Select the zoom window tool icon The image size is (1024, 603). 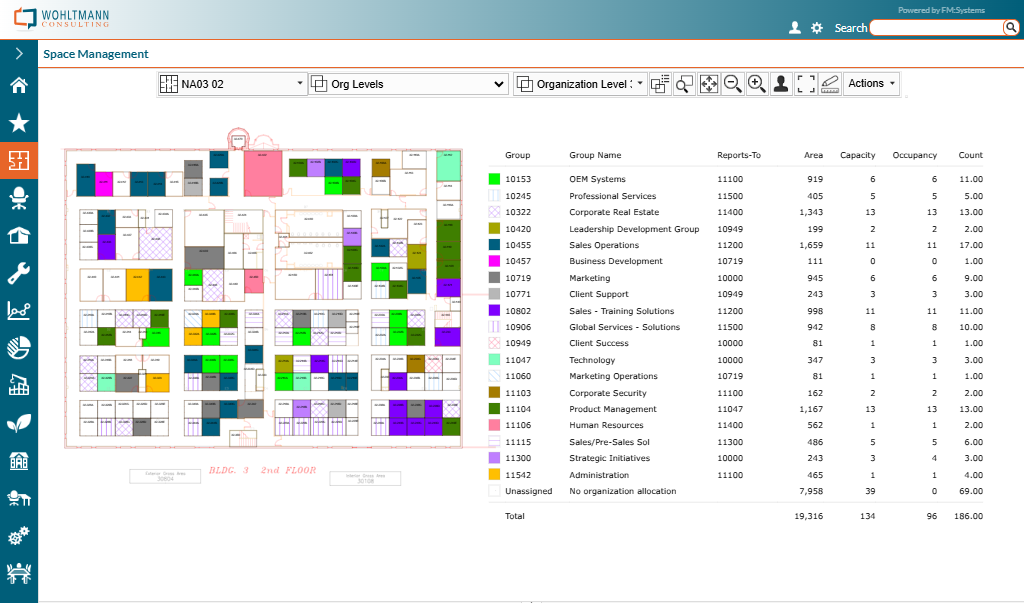click(x=684, y=84)
